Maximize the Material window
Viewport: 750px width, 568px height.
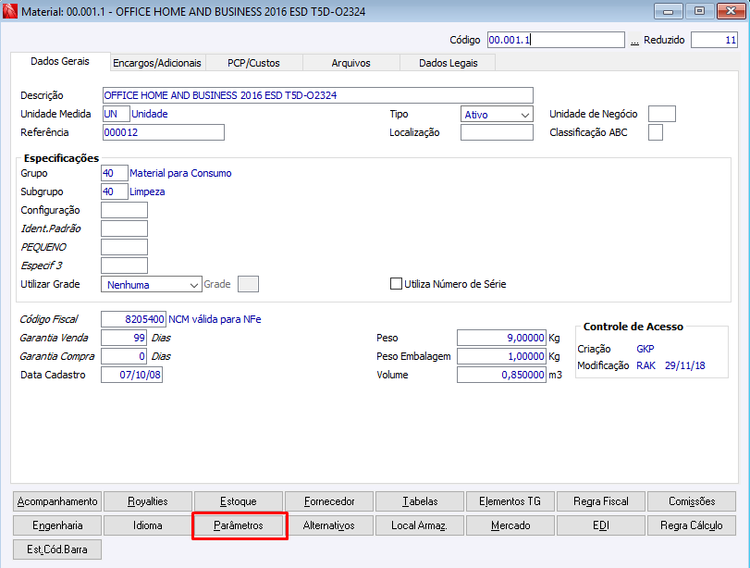(x=699, y=11)
